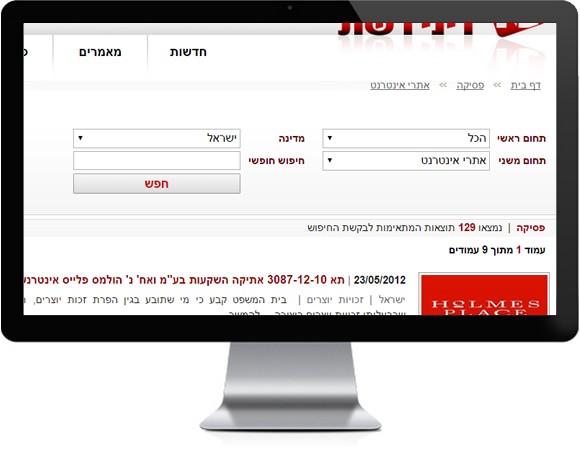580x450 pixels.
Task: Click the דף בית breadcrumb link
Action: [526, 85]
